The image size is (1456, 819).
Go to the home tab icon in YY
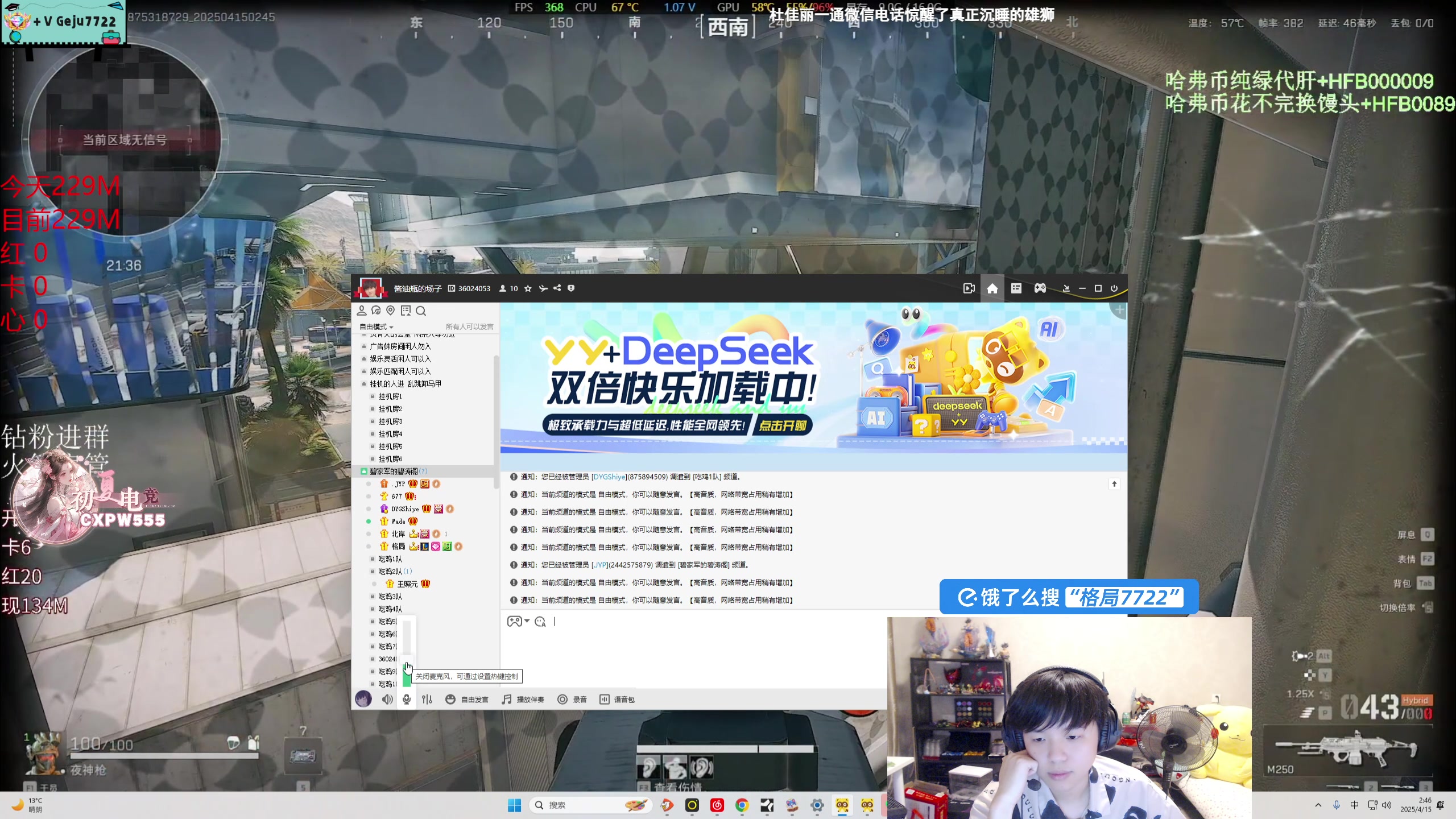coord(992,288)
